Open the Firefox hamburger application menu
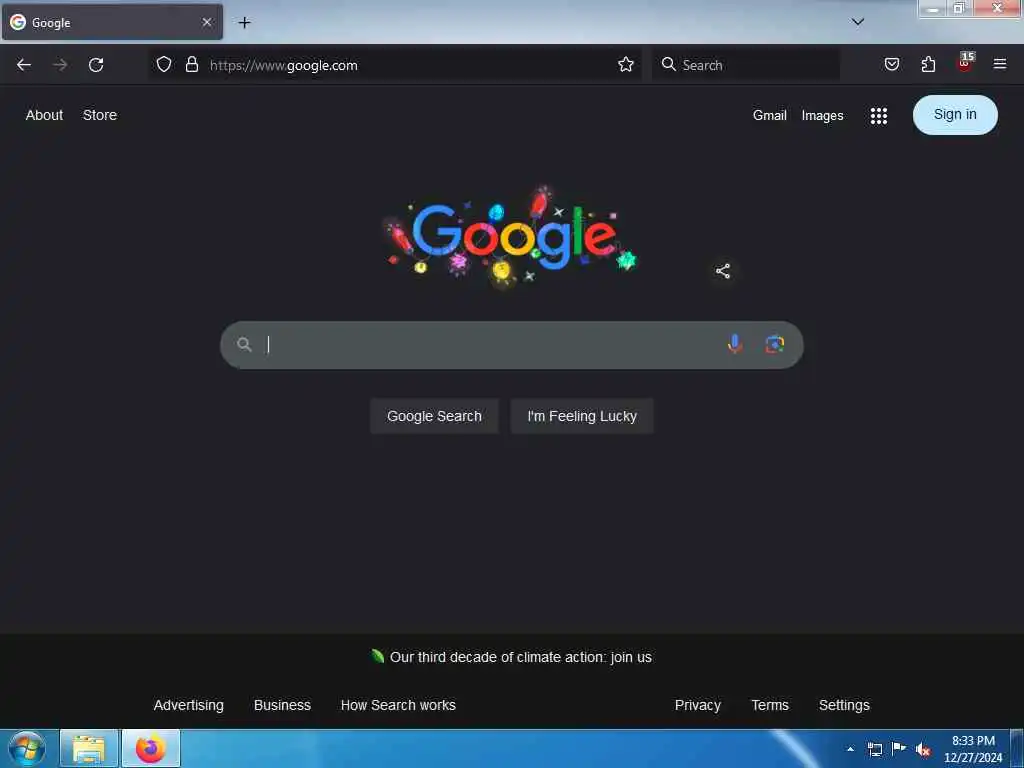Screen dimensions: 1024x768 (1000, 64)
